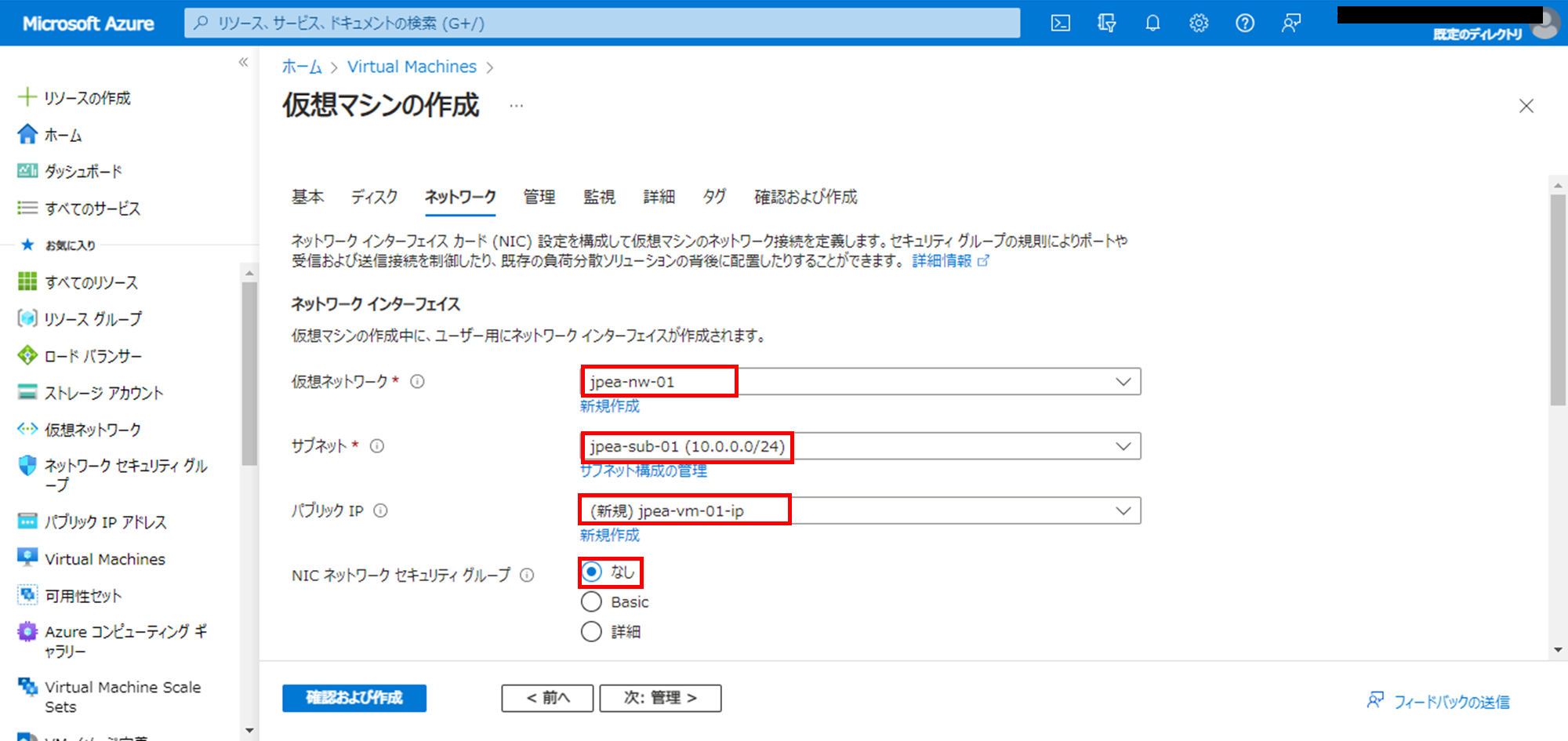Open the portal settings gear

tap(1199, 24)
